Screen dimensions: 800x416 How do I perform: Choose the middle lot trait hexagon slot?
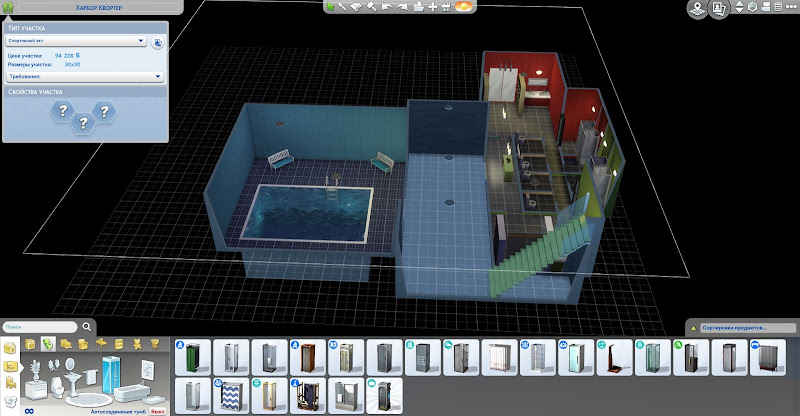pos(83,123)
